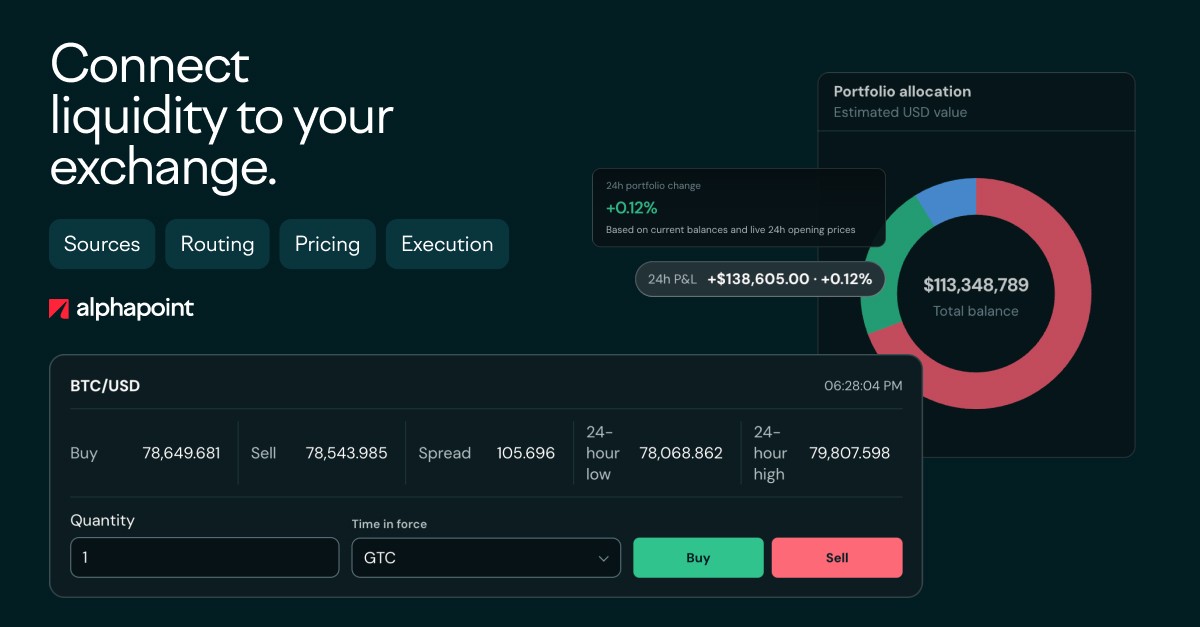This screenshot has height=627, width=1200.
Task: Click the Spread value 105.696
Action: coord(526,453)
